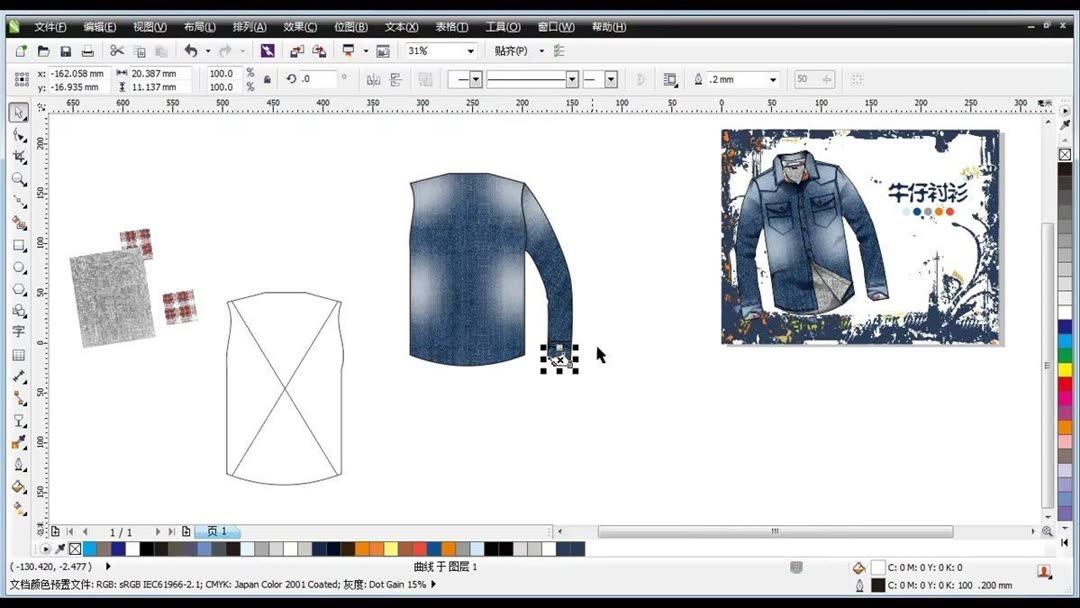Image resolution: width=1080 pixels, height=608 pixels.
Task: Open the outline style dropdown
Action: (570, 79)
